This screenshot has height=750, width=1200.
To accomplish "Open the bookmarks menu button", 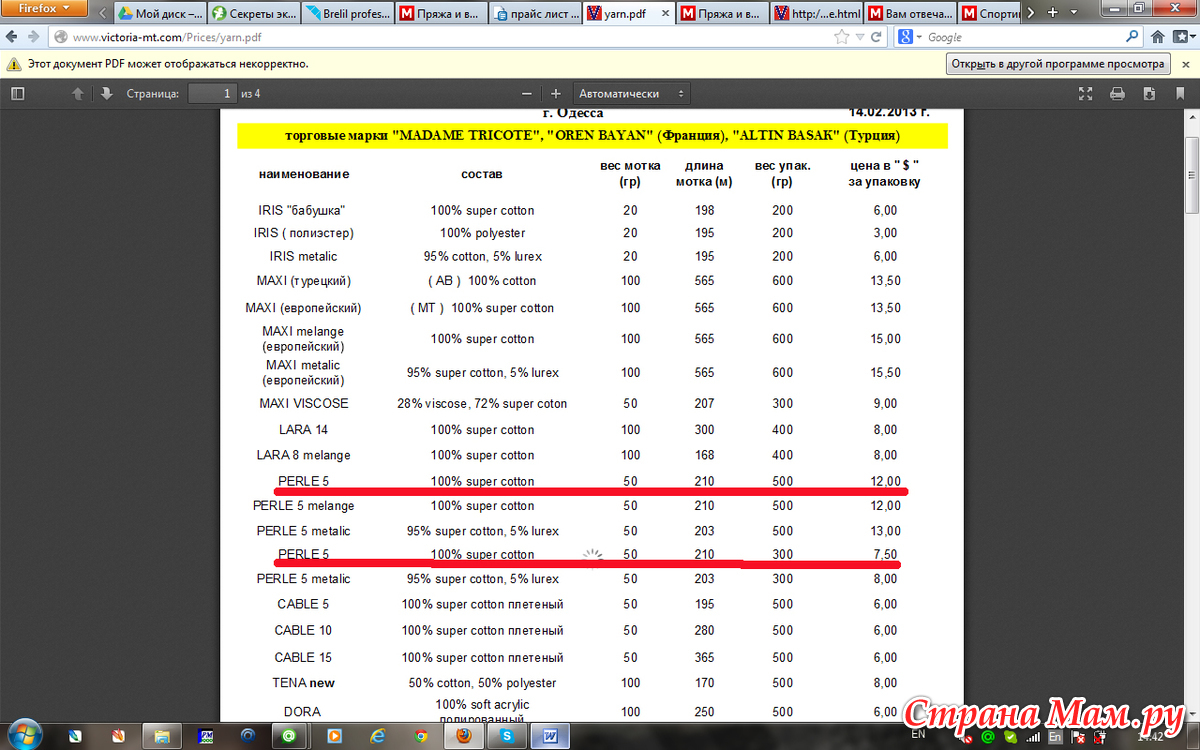I will [1183, 37].
